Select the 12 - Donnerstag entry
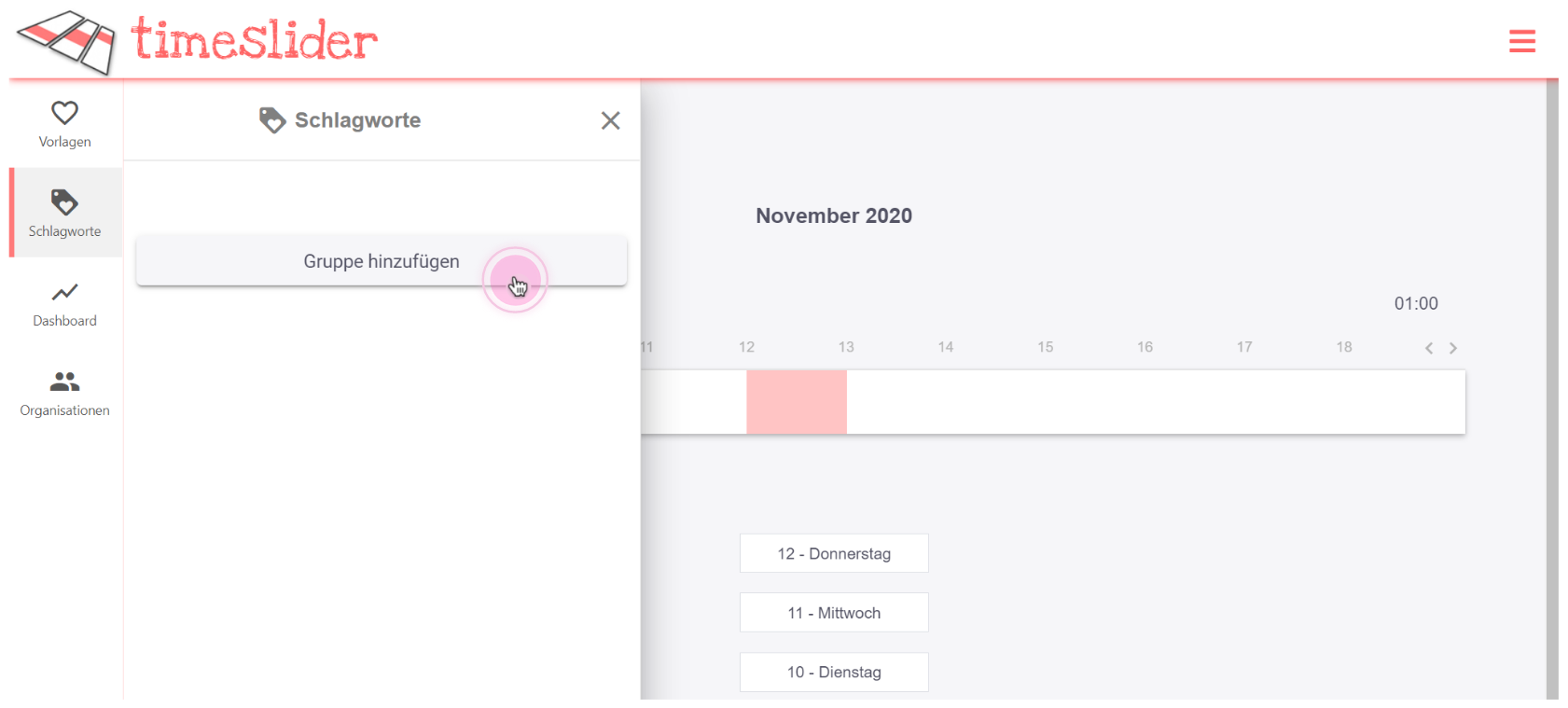Viewport: 1568px width, 708px height. pos(834,553)
